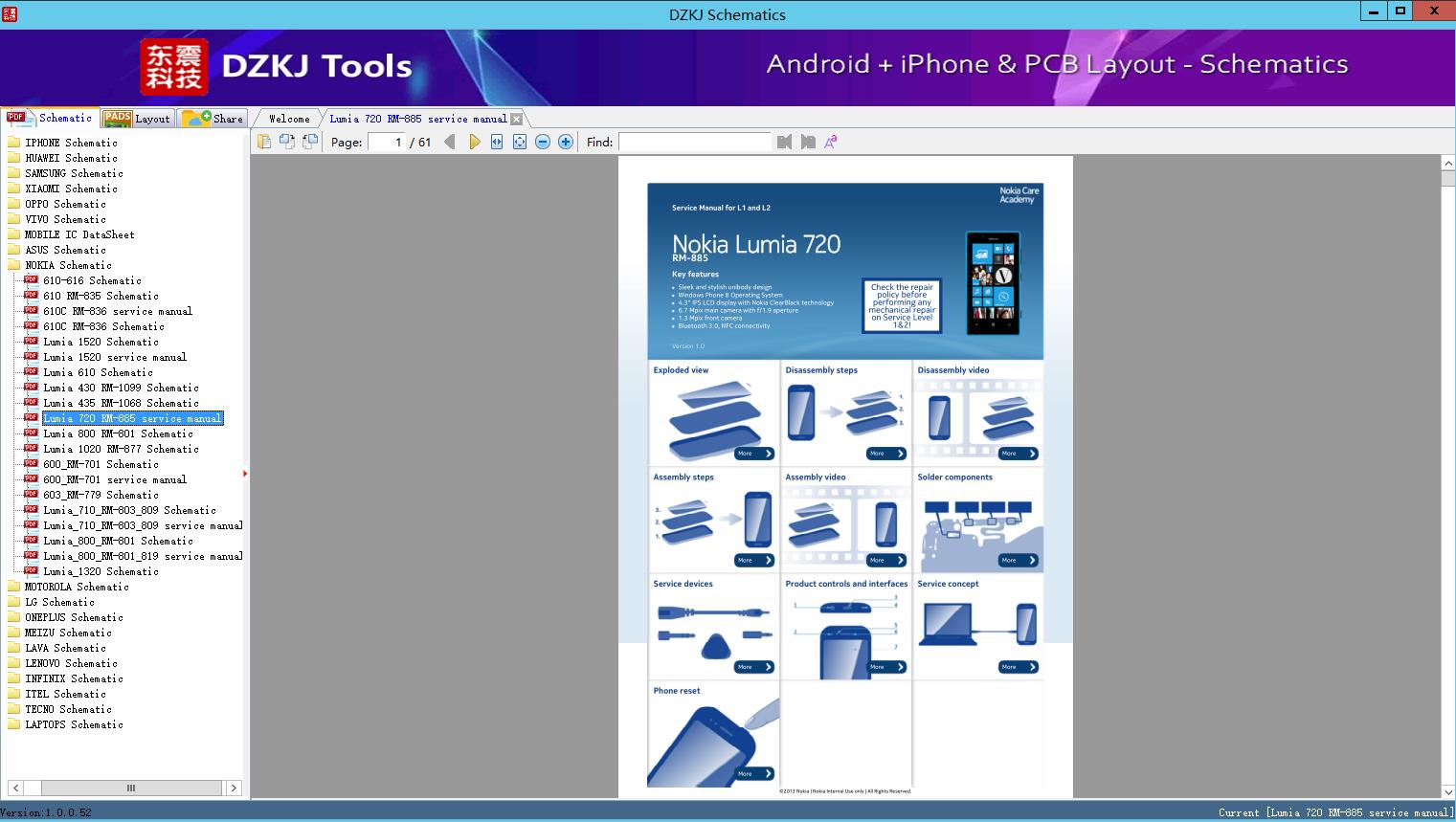The width and height of the screenshot is (1456, 822).
Task: Click the Find text box
Action: pos(694,142)
